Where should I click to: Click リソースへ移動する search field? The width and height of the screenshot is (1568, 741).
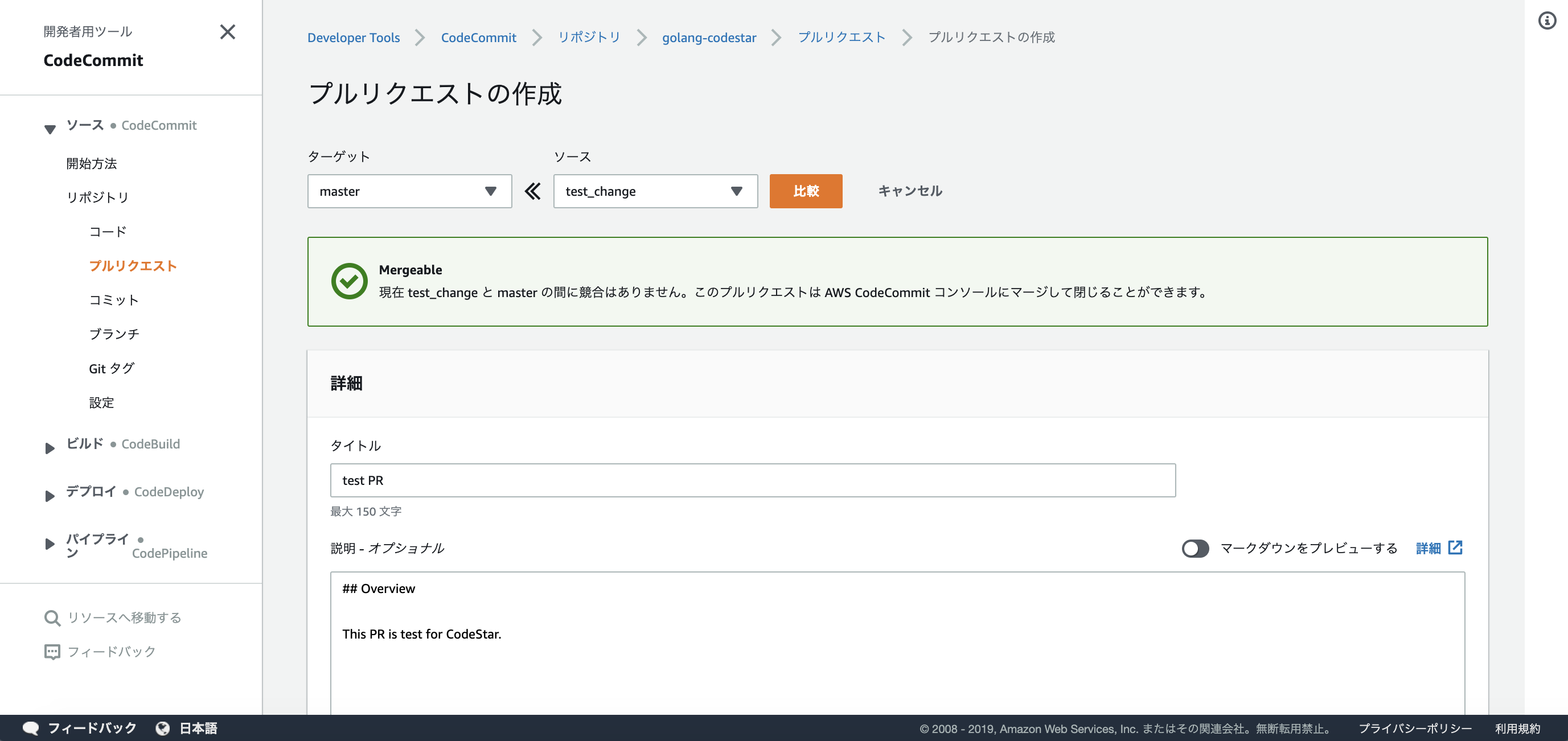coord(124,617)
